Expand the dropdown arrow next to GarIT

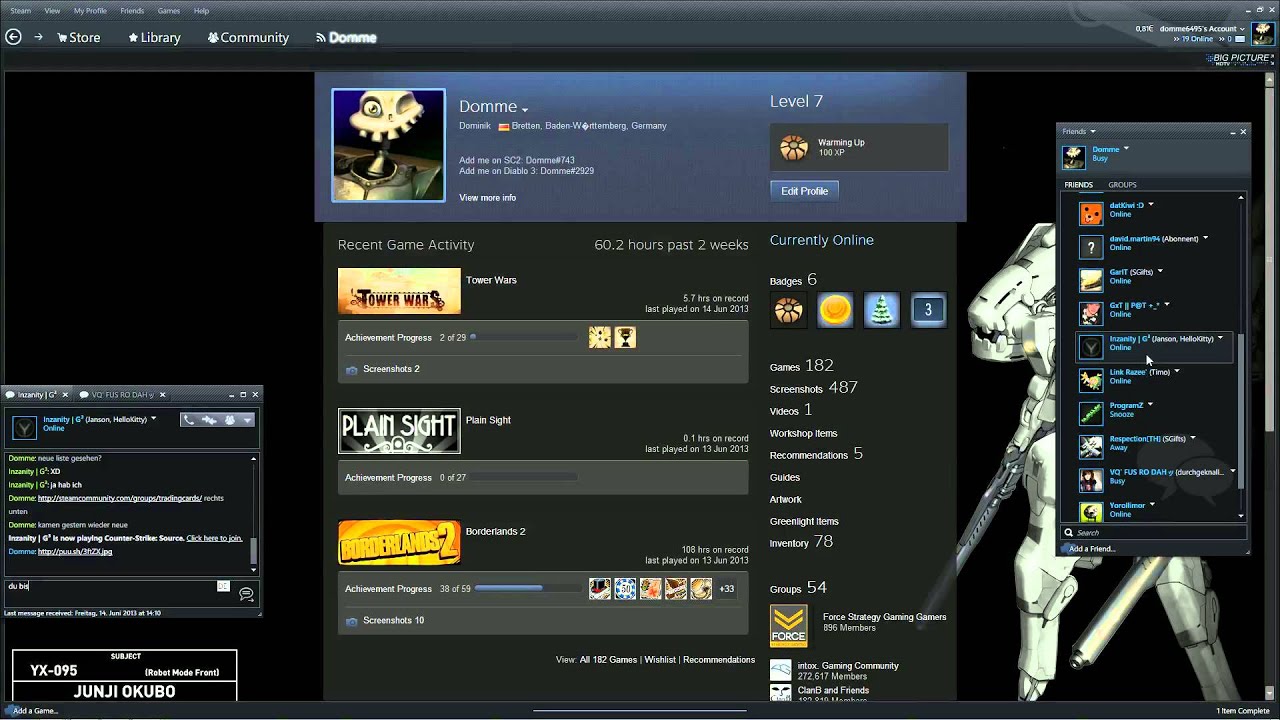point(1160,272)
